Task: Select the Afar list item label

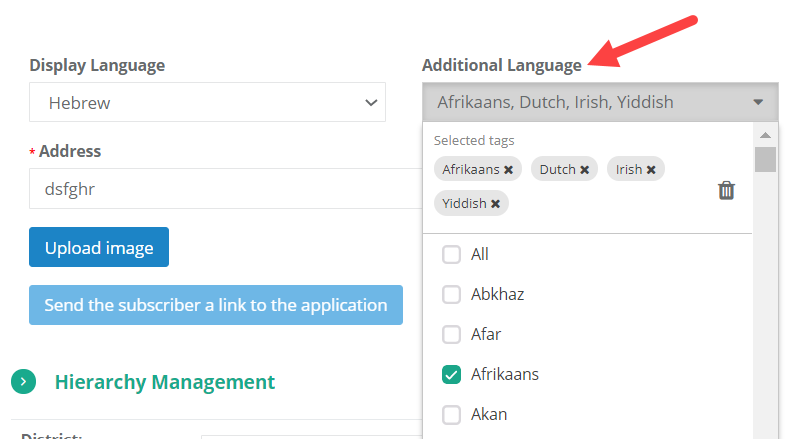Action: point(486,335)
